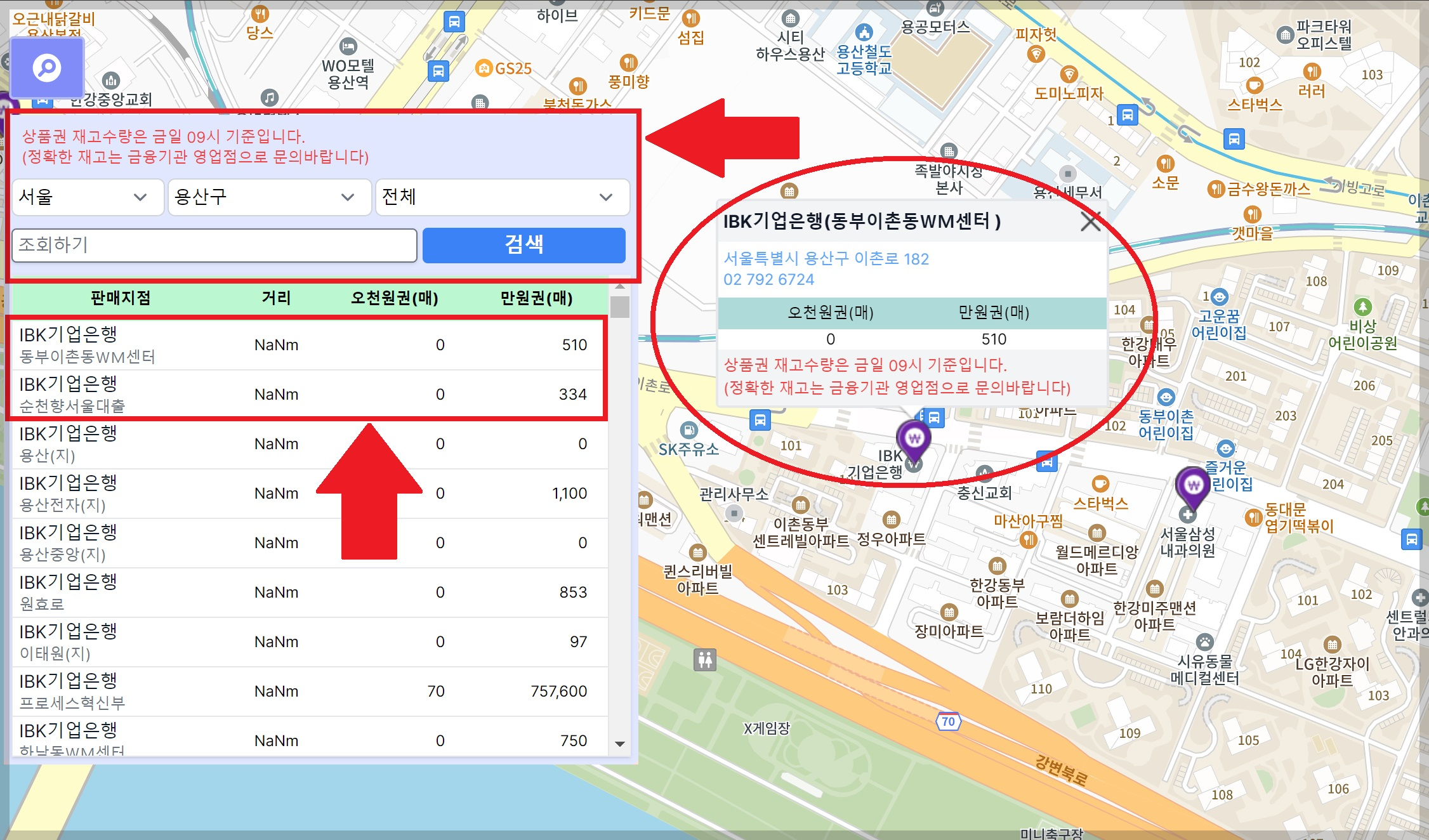Close the IBK branch info popup

[1090, 222]
